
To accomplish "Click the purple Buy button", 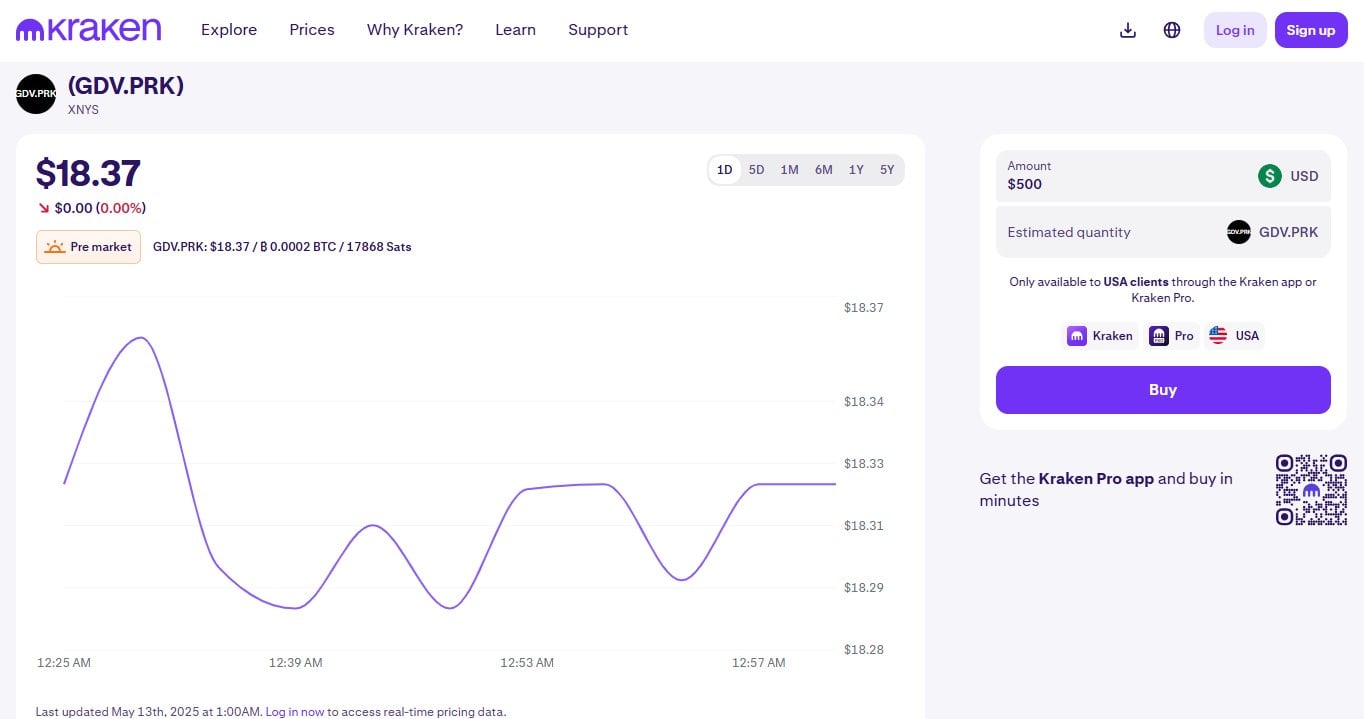I will click(x=1163, y=390).
